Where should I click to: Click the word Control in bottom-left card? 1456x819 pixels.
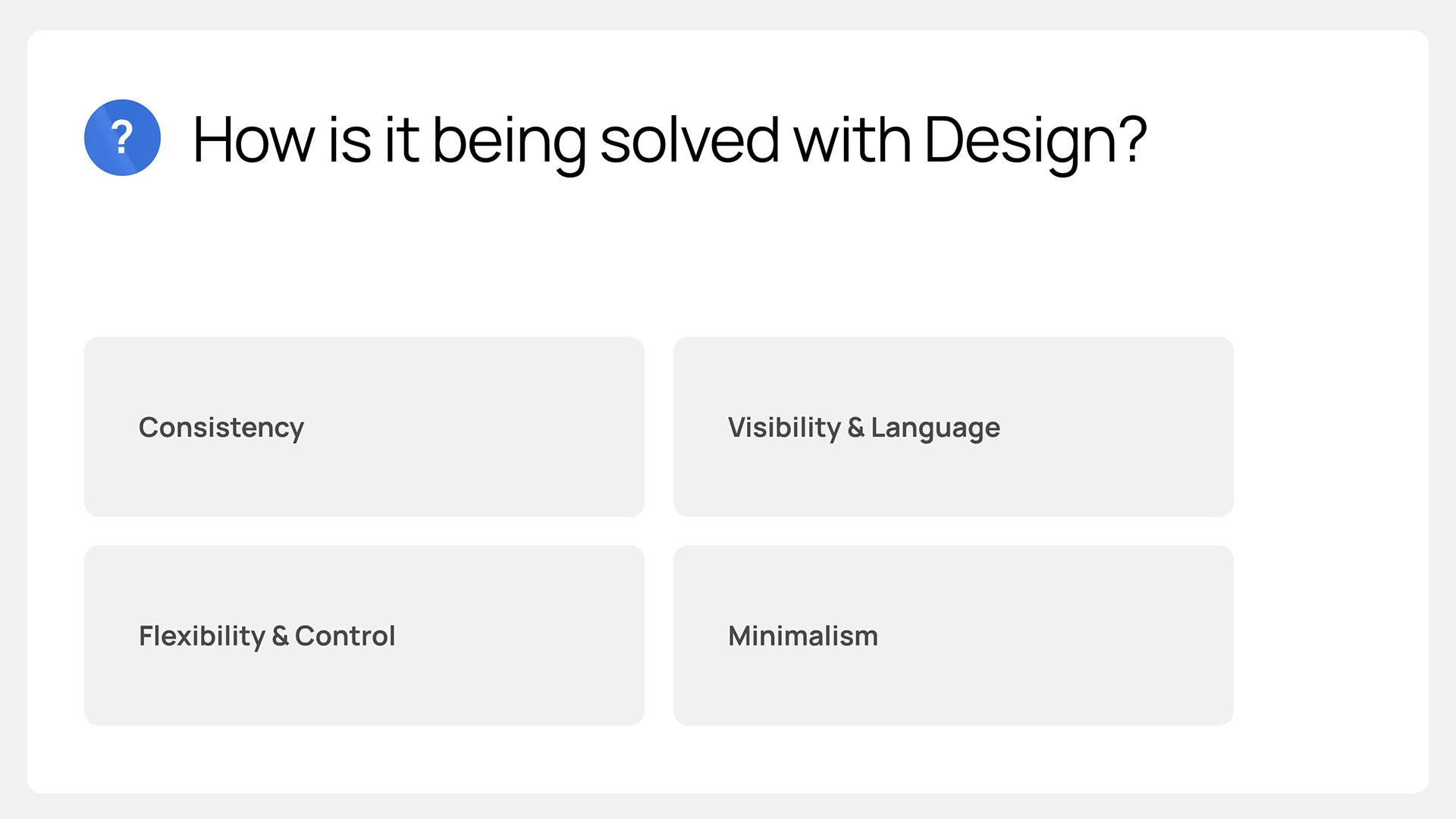coord(345,635)
